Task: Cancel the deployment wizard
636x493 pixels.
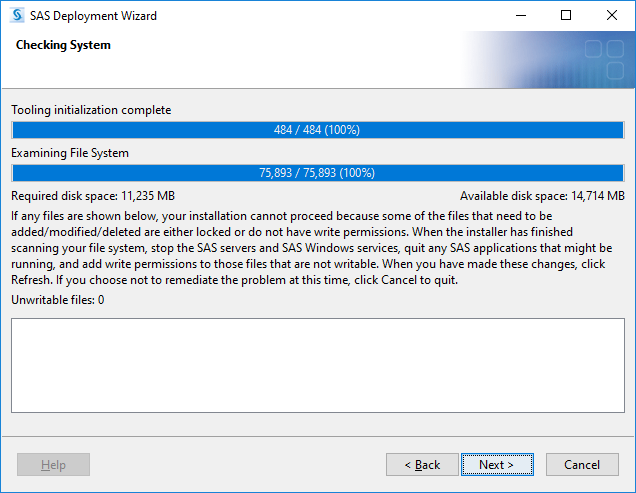Action: point(582,464)
